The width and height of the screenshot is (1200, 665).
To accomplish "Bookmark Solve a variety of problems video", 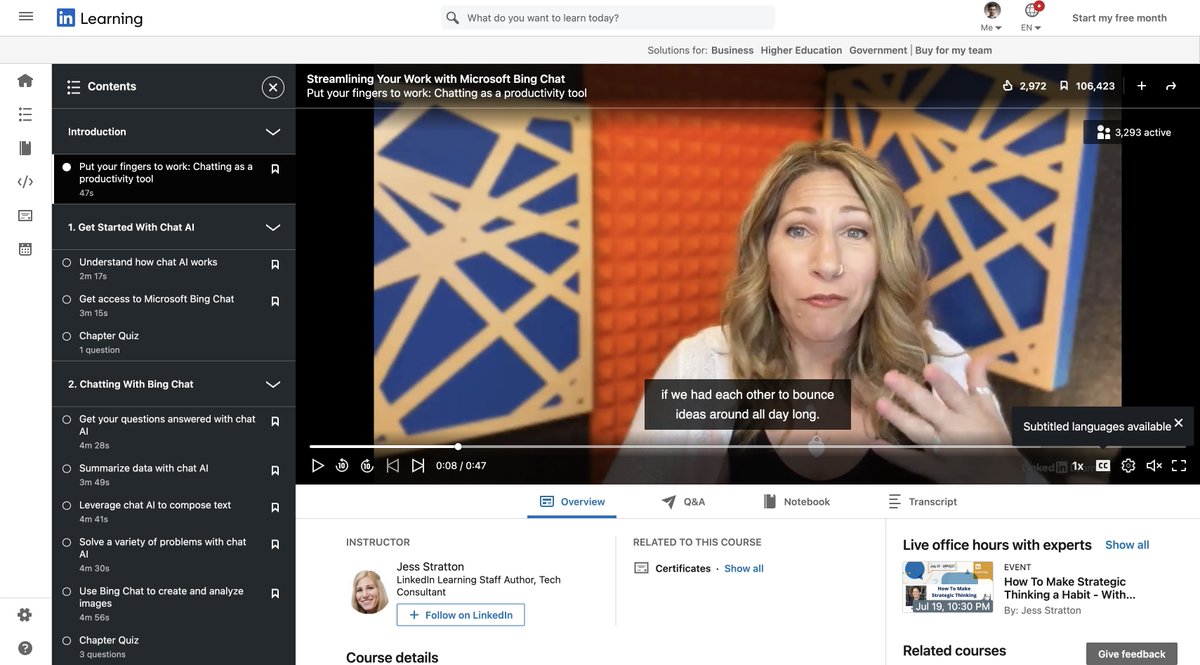I will (275, 544).
